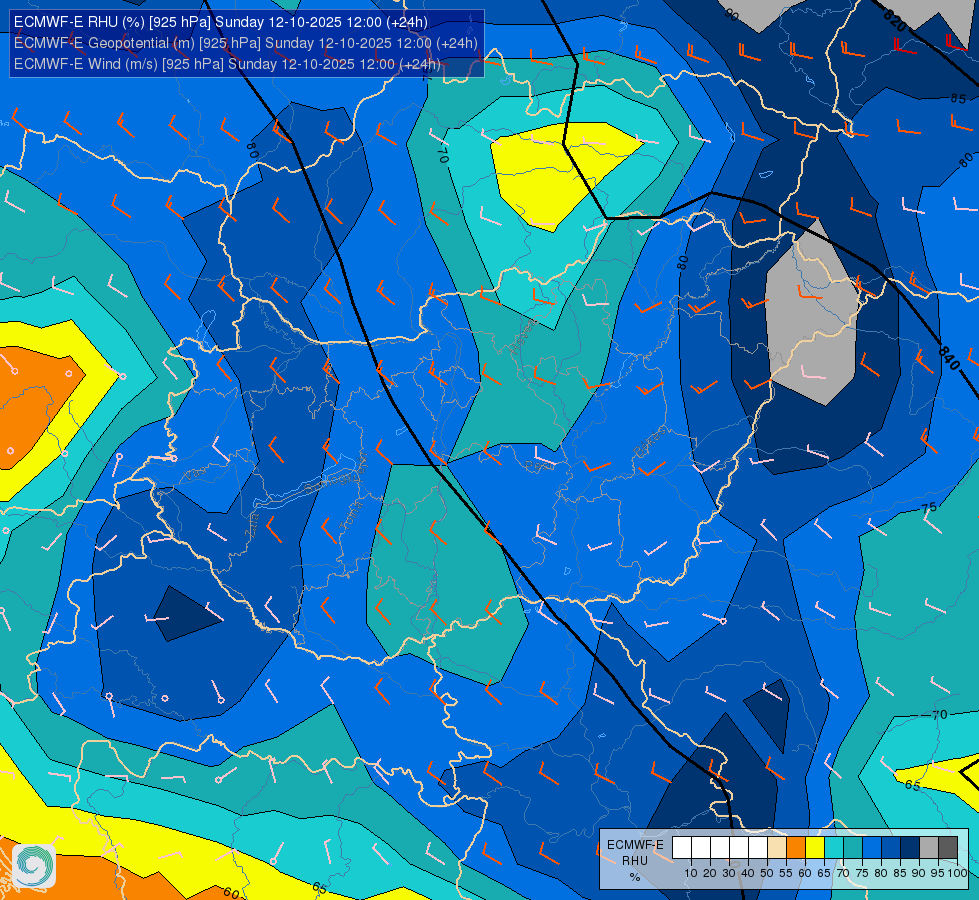Viewport: 979px width, 900px height.
Task: Click the '%' unit label in the legend
Action: click(x=635, y=877)
